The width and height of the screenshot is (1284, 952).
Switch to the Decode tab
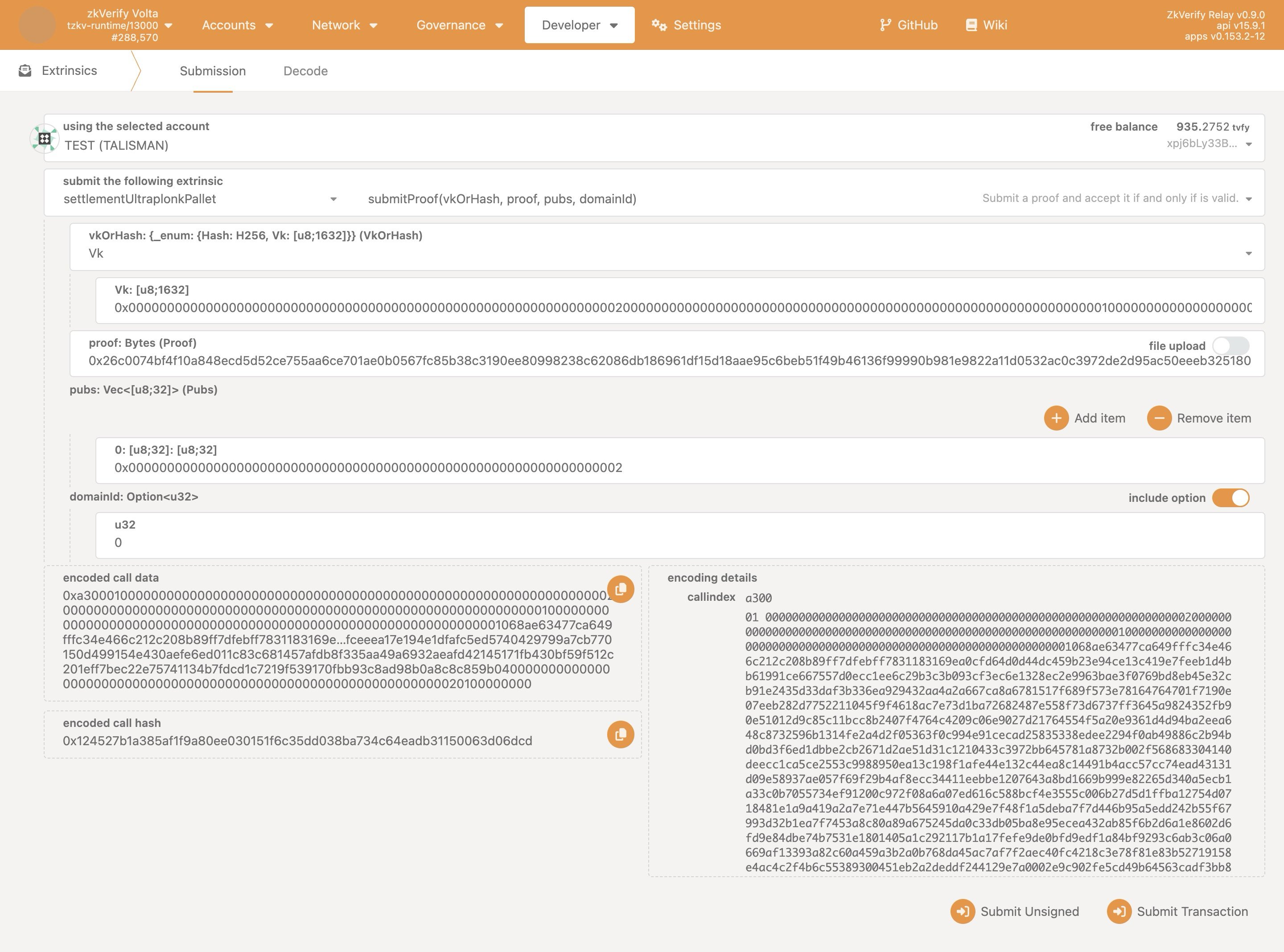pos(305,71)
